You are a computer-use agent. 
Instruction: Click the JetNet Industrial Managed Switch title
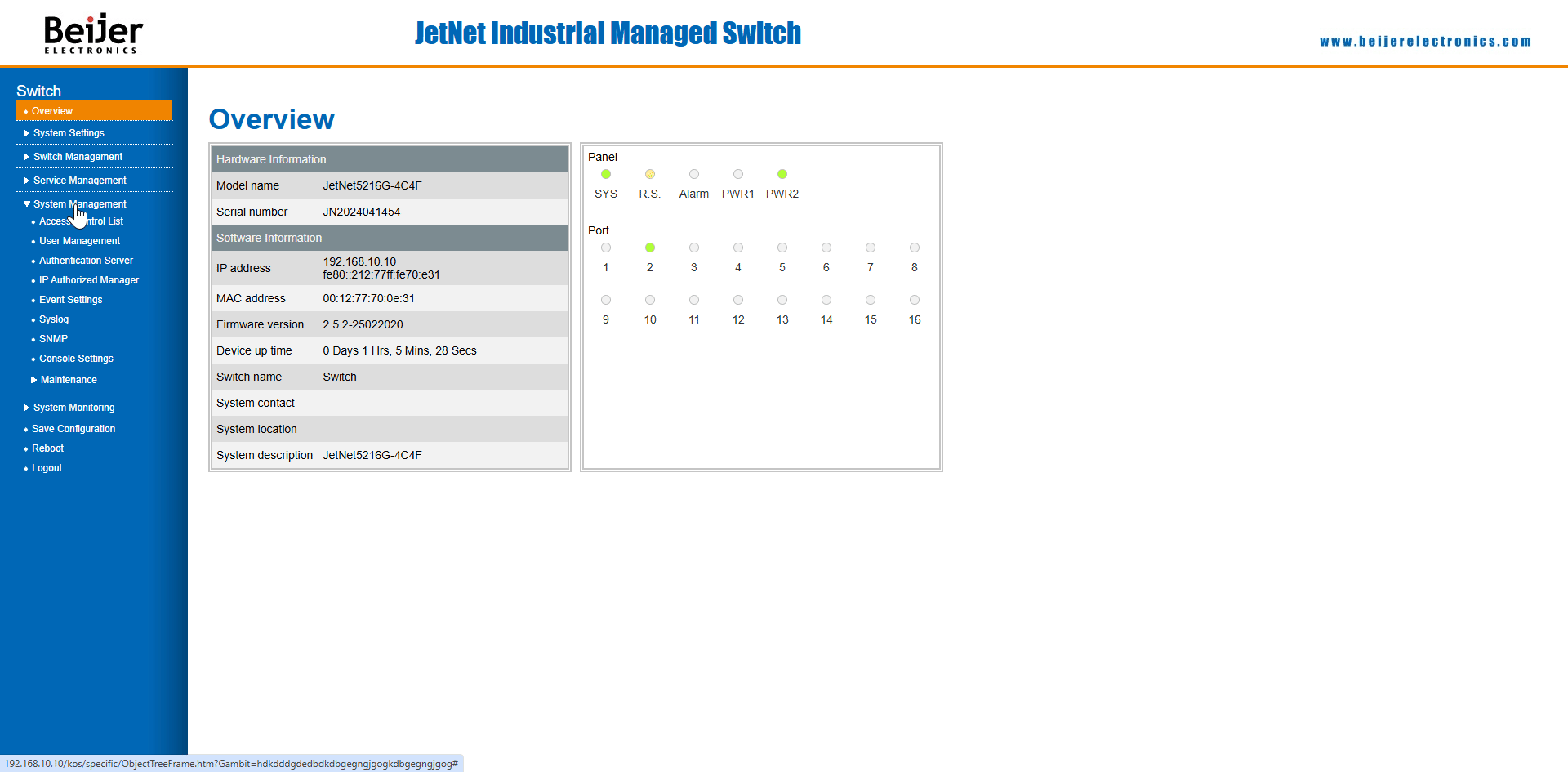608,33
